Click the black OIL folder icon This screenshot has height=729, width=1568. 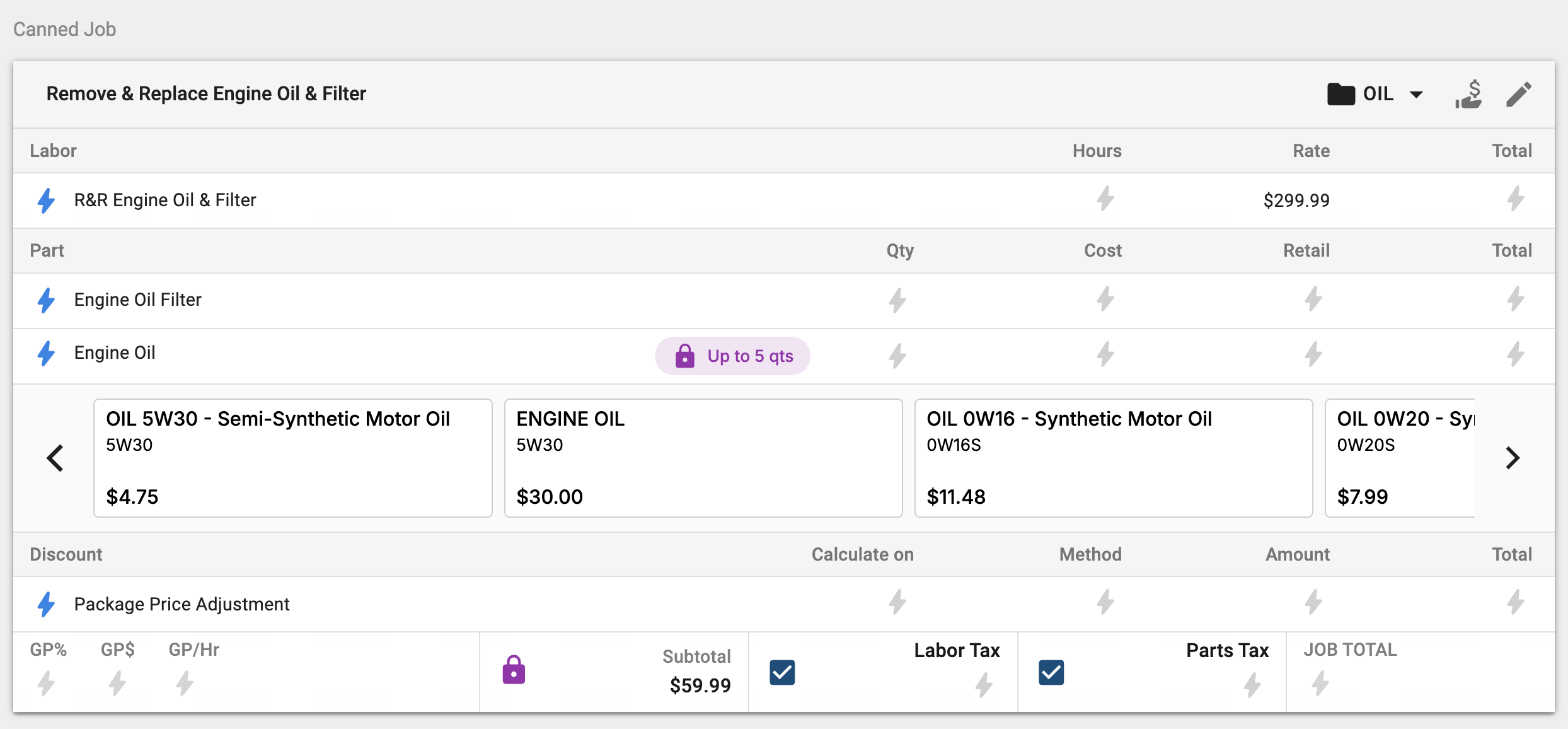(x=1340, y=95)
